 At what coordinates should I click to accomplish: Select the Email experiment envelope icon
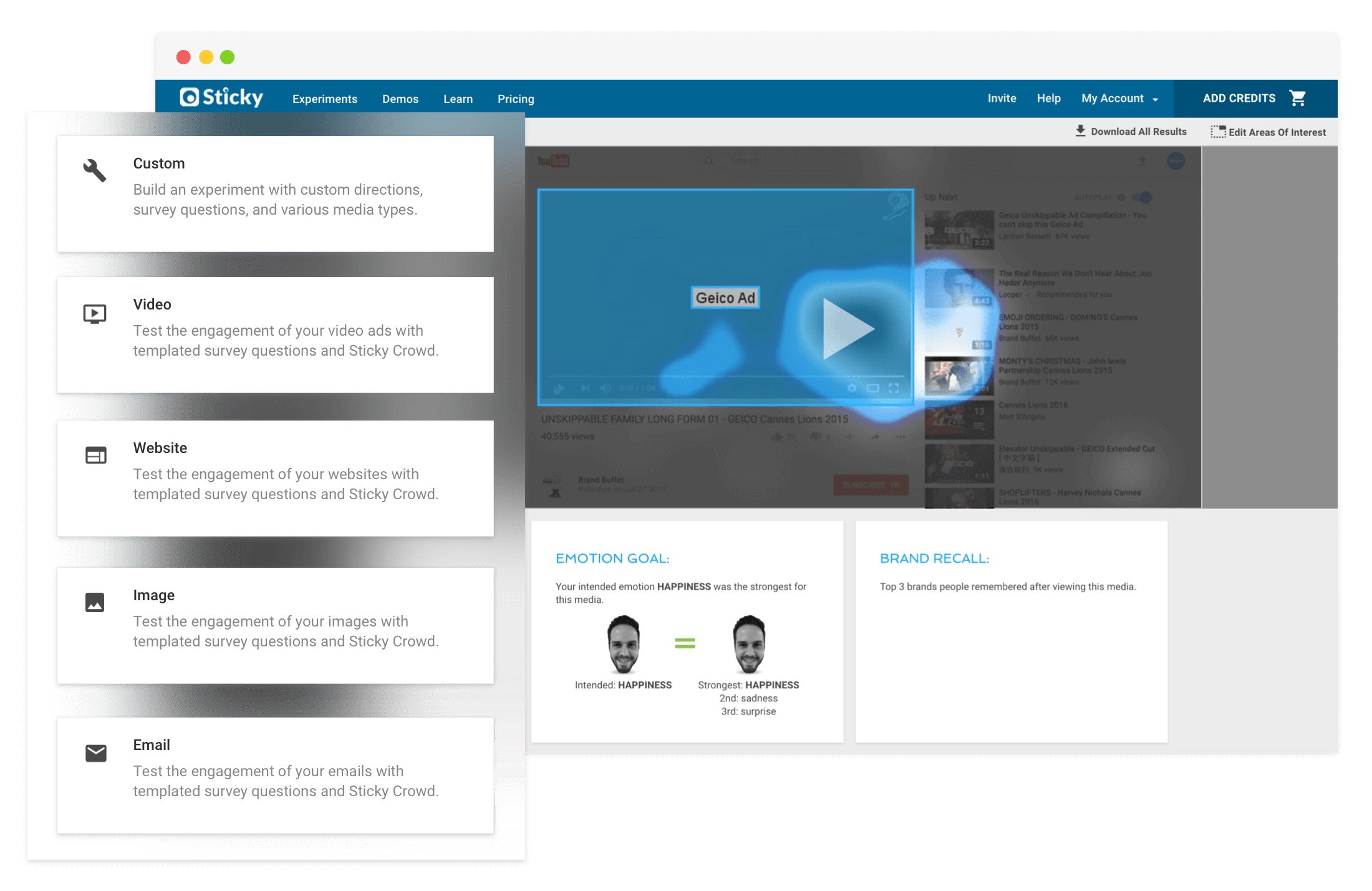click(x=95, y=753)
